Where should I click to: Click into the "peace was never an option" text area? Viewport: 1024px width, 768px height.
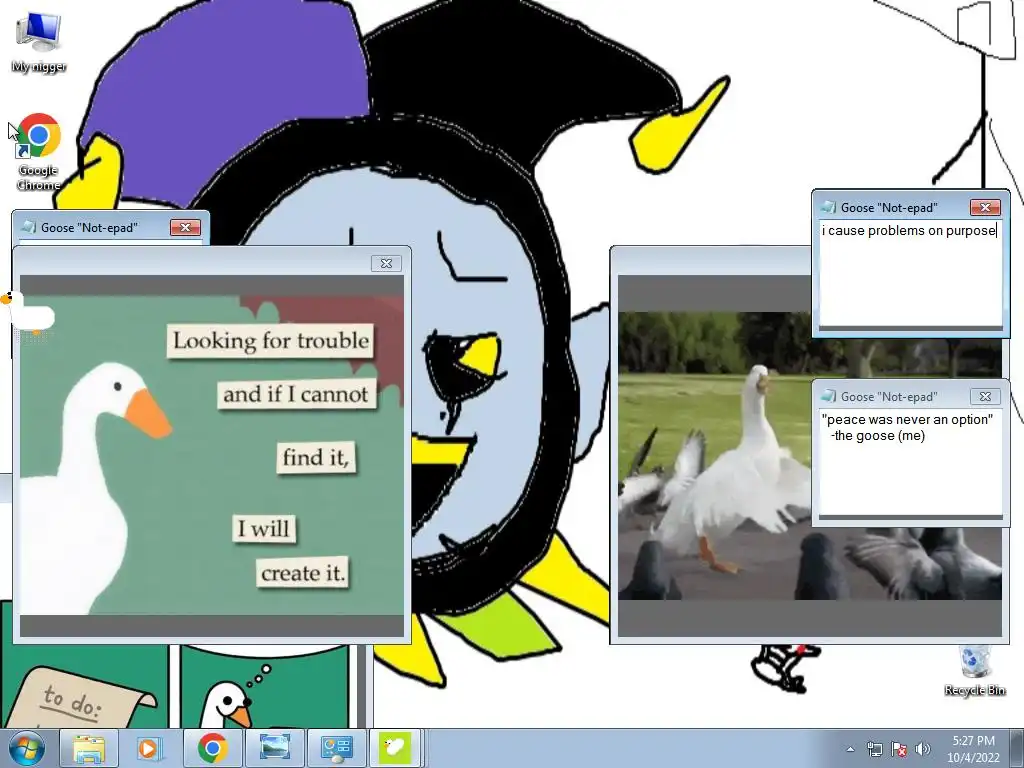click(910, 464)
